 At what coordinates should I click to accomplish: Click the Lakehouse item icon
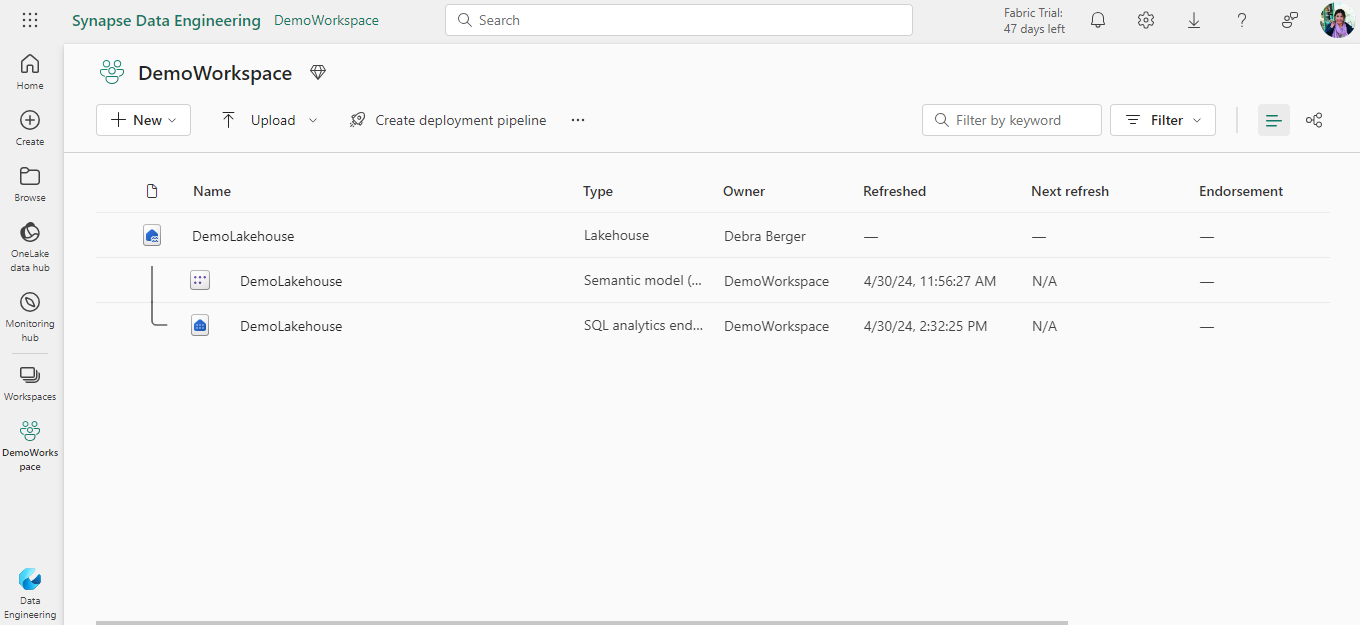(151, 236)
